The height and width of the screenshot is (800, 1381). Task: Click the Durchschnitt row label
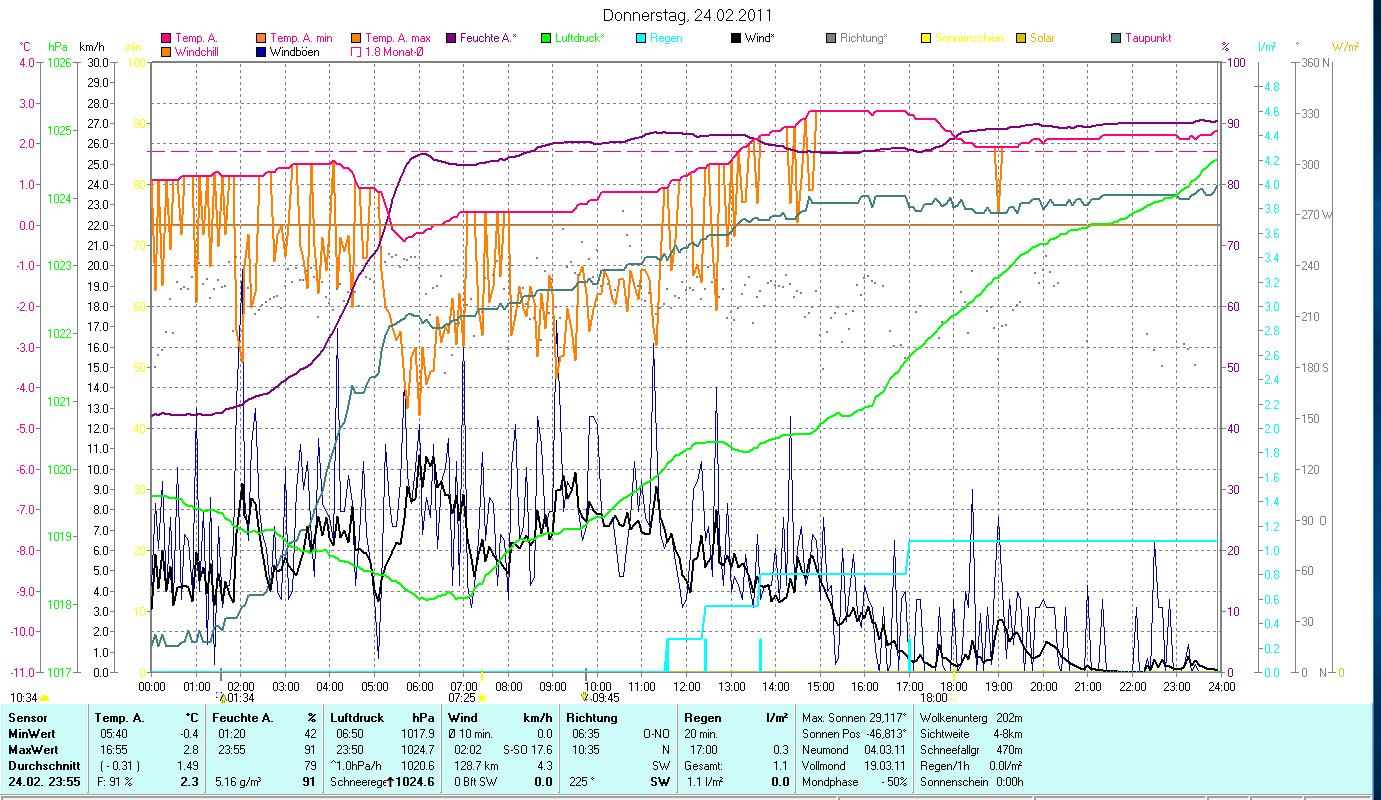point(42,765)
